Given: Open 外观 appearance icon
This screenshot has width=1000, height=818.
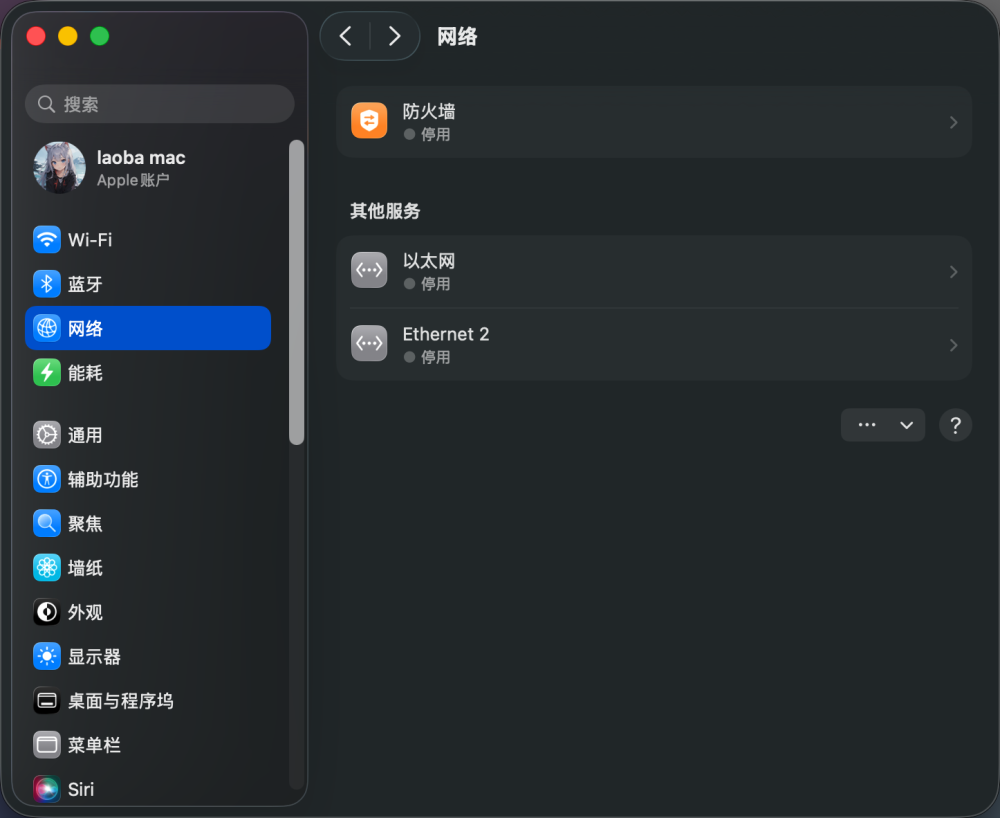Looking at the screenshot, I should coord(47,612).
